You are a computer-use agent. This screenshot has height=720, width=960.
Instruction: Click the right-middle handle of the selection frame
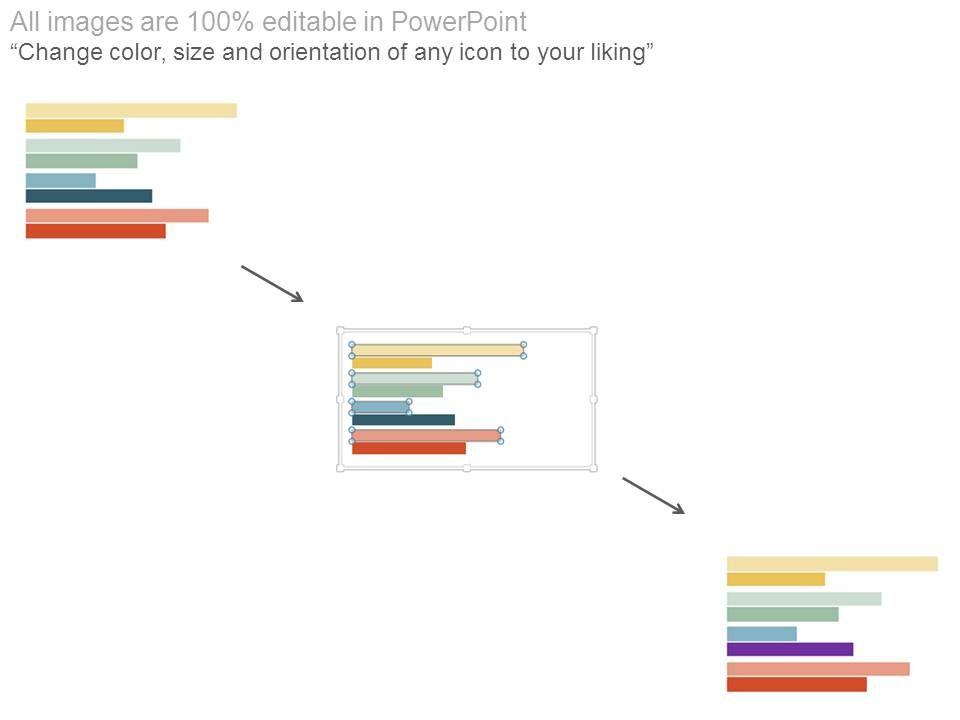[593, 399]
